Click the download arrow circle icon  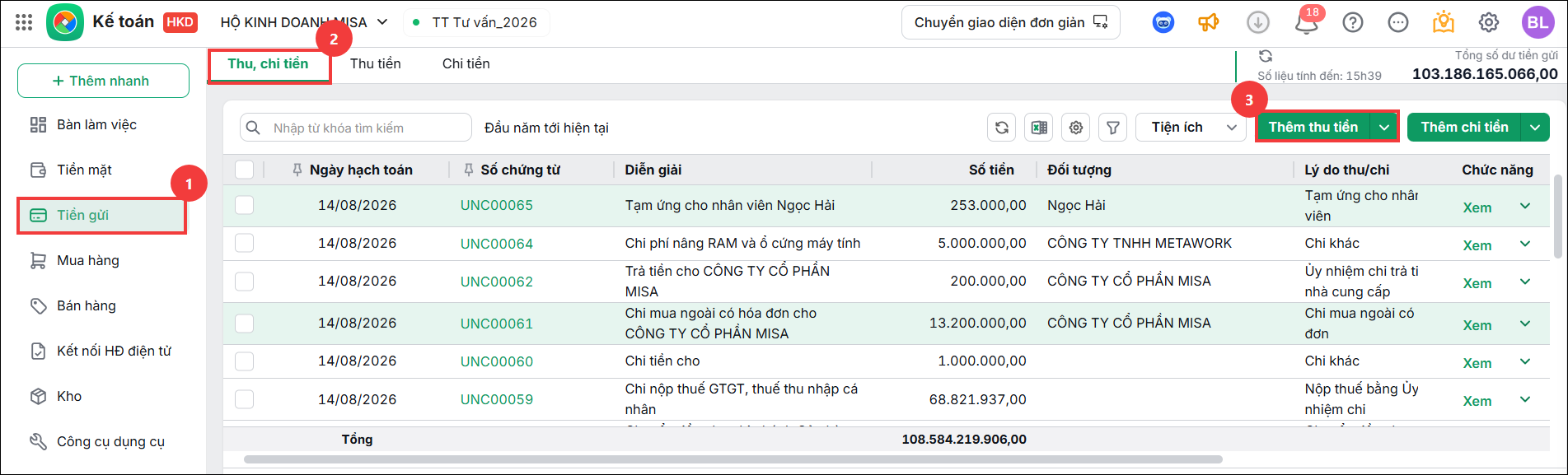(1257, 23)
